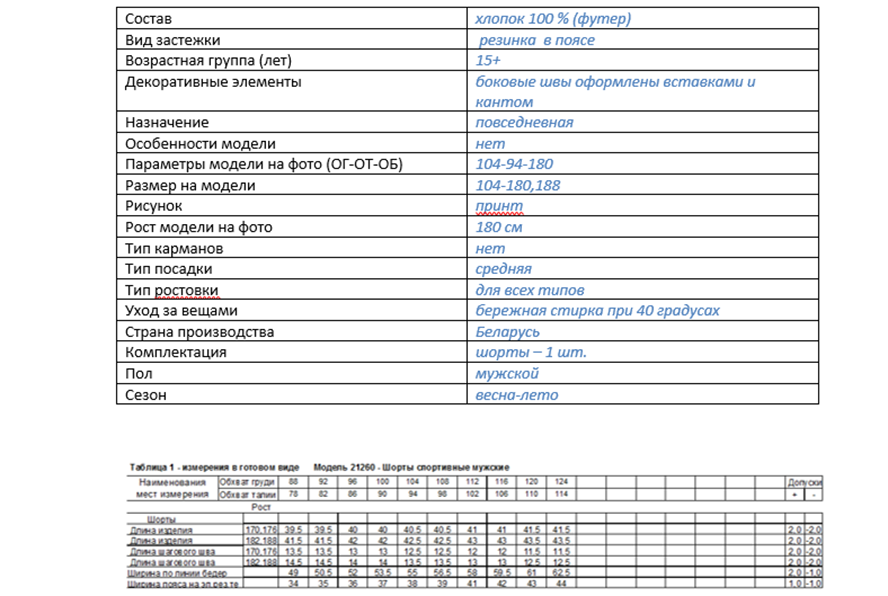The width and height of the screenshot is (888, 596).
Task: Click the 'Декоративные элементы' label
Action: point(213,82)
